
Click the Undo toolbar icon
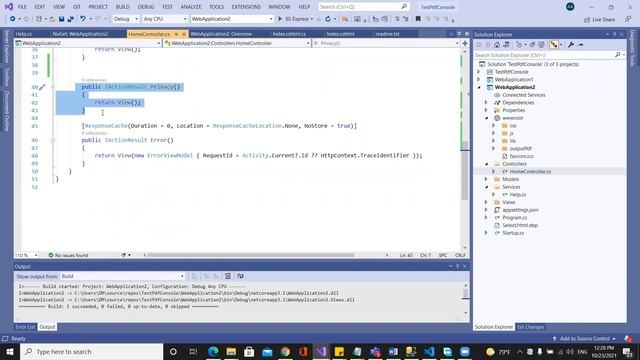[x=83, y=19]
